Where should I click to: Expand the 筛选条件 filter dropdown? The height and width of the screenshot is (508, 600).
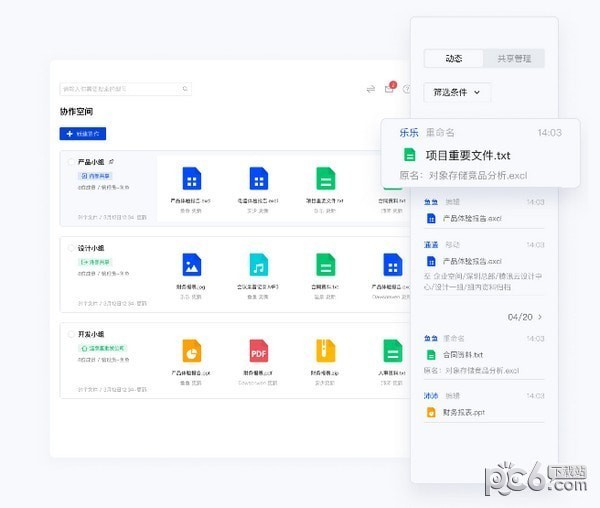pos(457,92)
